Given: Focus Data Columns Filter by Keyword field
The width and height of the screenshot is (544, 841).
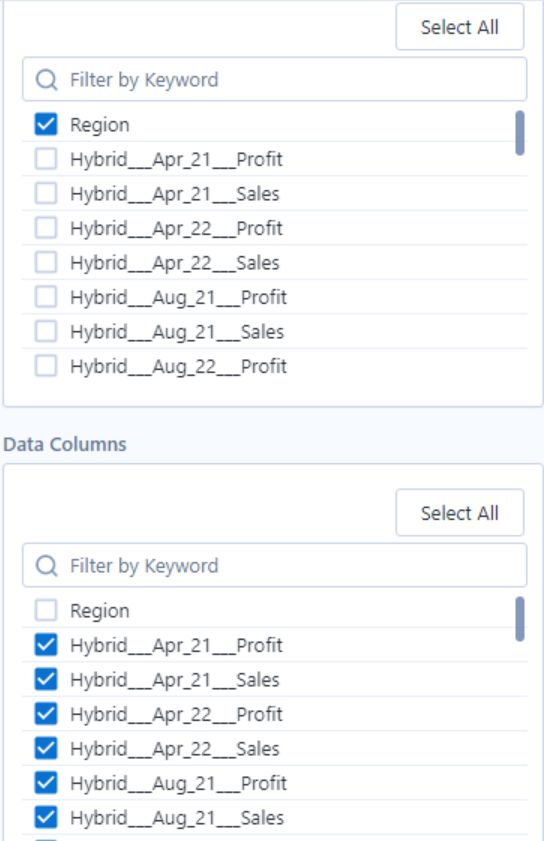Looking at the screenshot, I should pyautogui.click(x=274, y=565).
